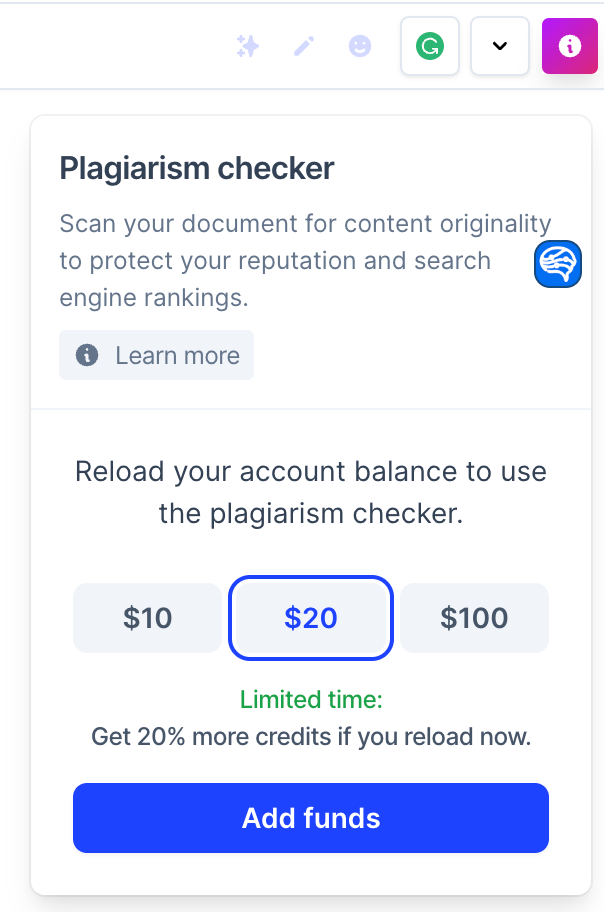
Task: Click the info icon beside Learn more
Action: [x=88, y=355]
